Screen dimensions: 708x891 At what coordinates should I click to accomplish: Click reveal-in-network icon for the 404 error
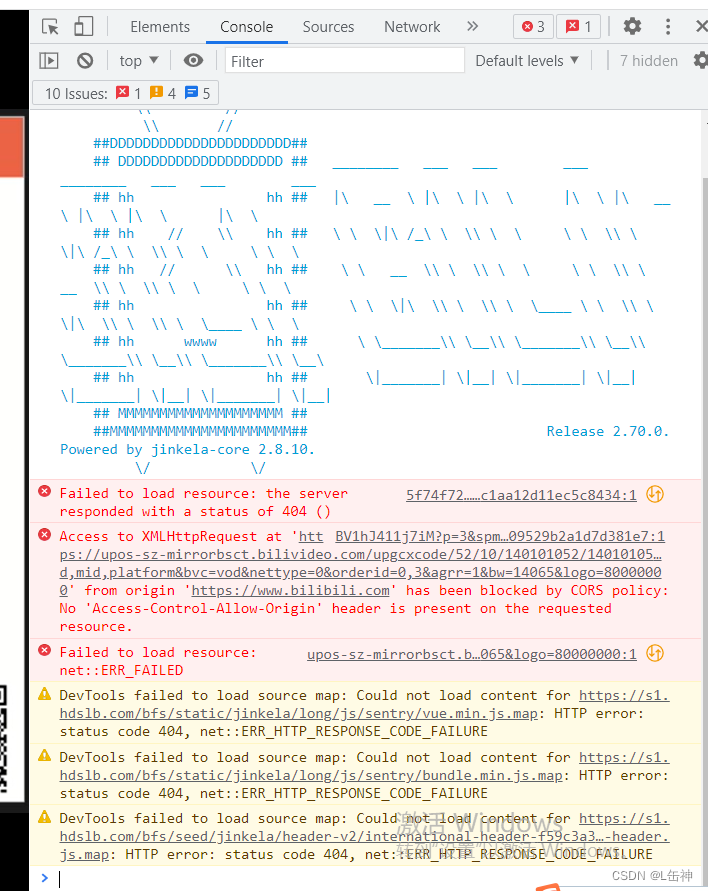tap(655, 494)
